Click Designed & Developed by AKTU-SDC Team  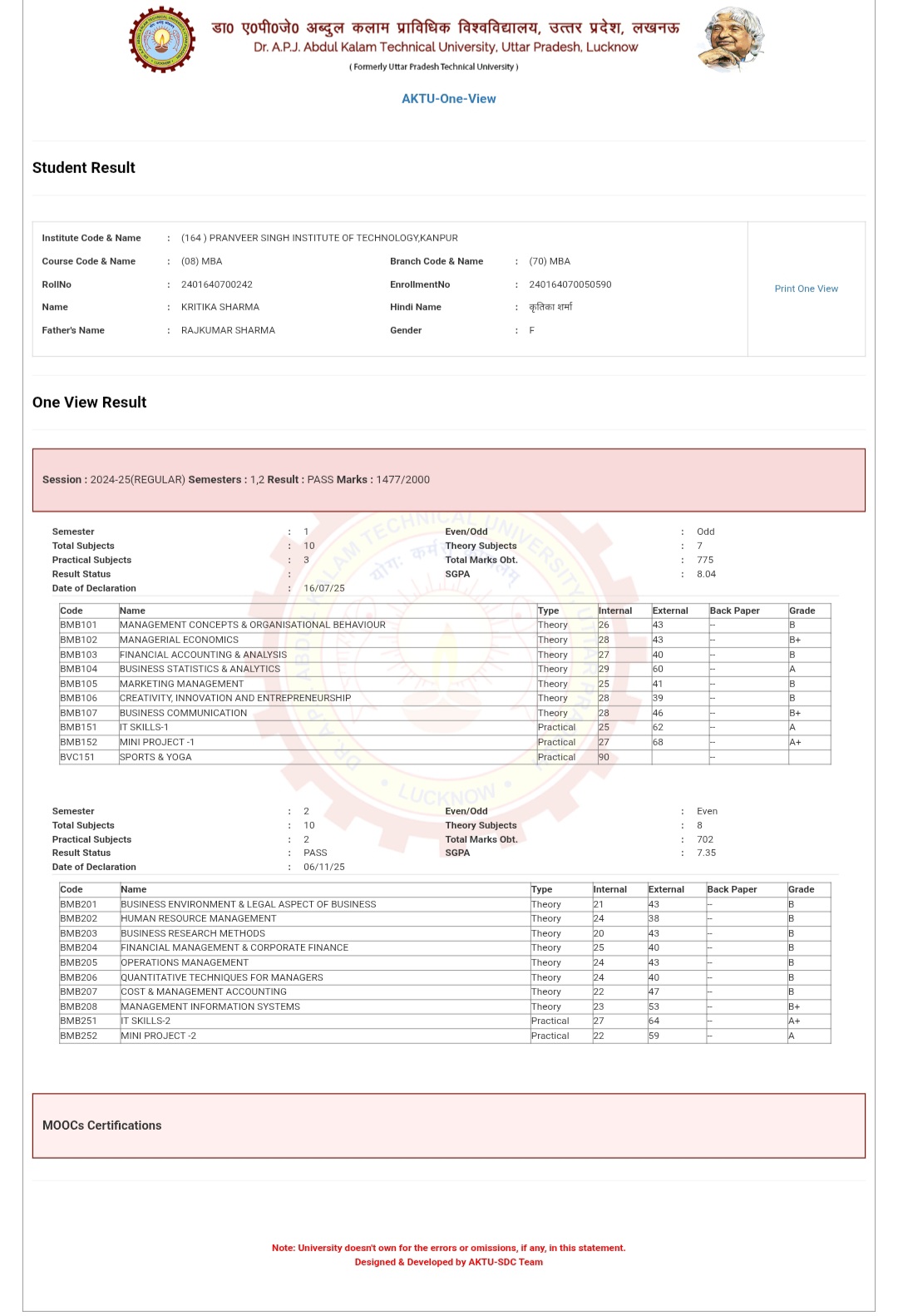pos(448,1262)
